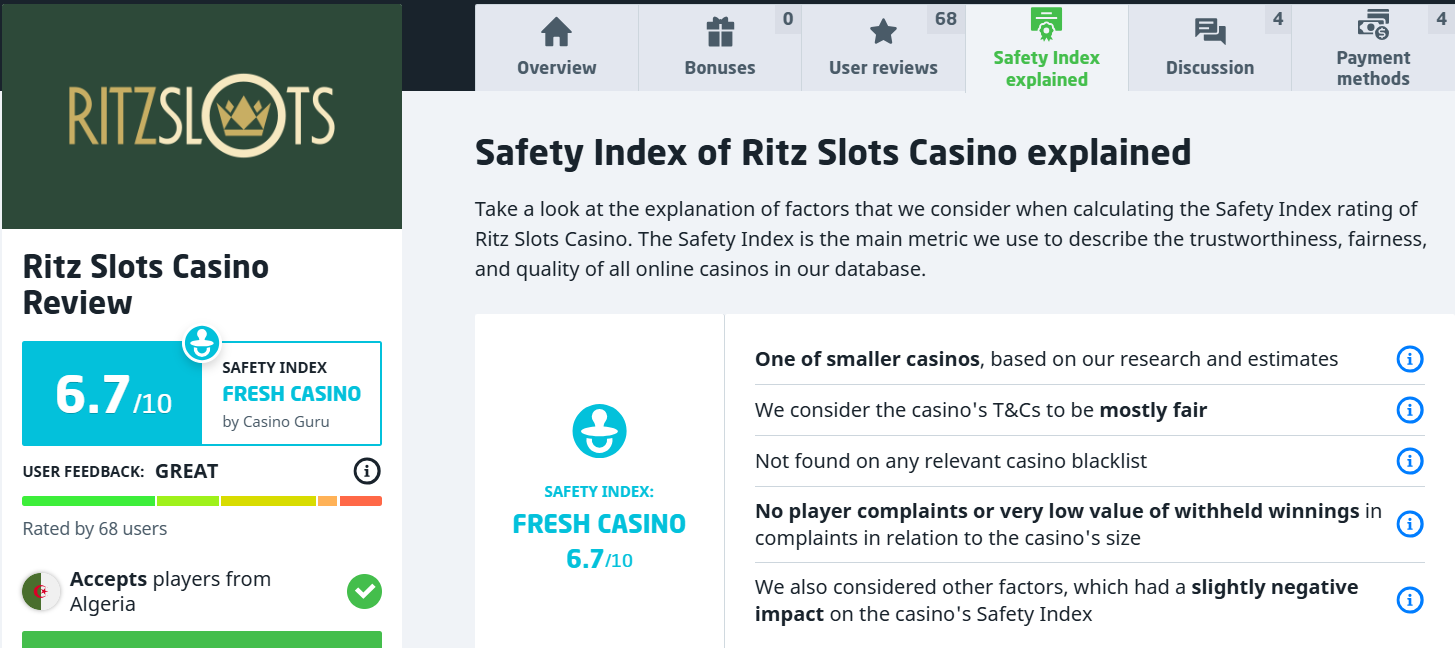Viewport: 1455px width, 648px height.
Task: Show info about casino blacklist row
Action: tap(1409, 461)
